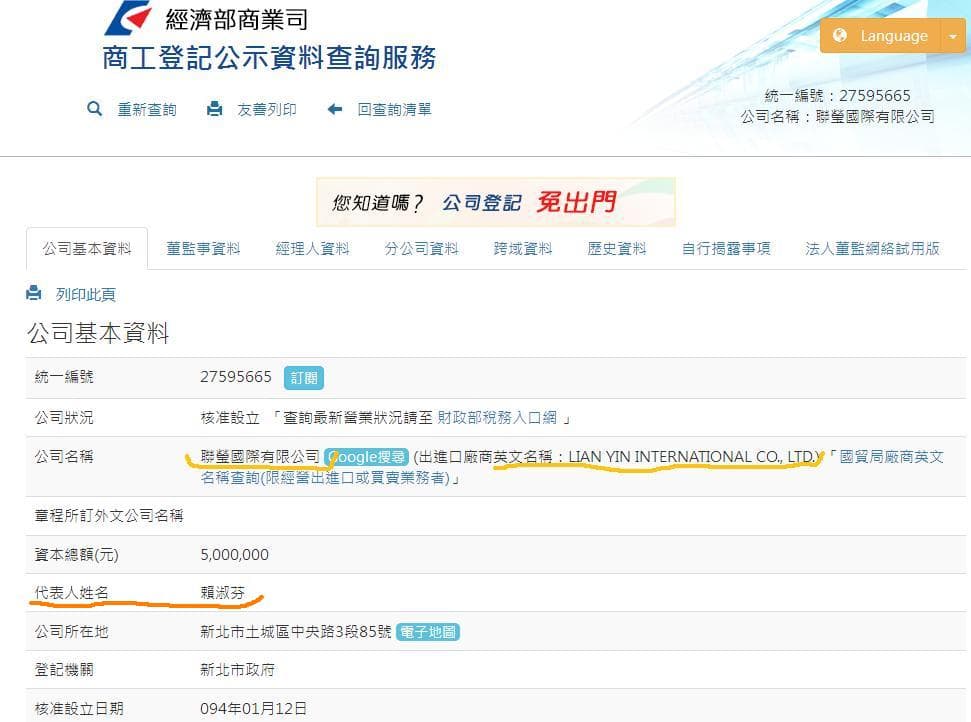Screen dimensions: 971x722
Task: Select the 法人董監網絡試用版 tab
Action: 872,249
